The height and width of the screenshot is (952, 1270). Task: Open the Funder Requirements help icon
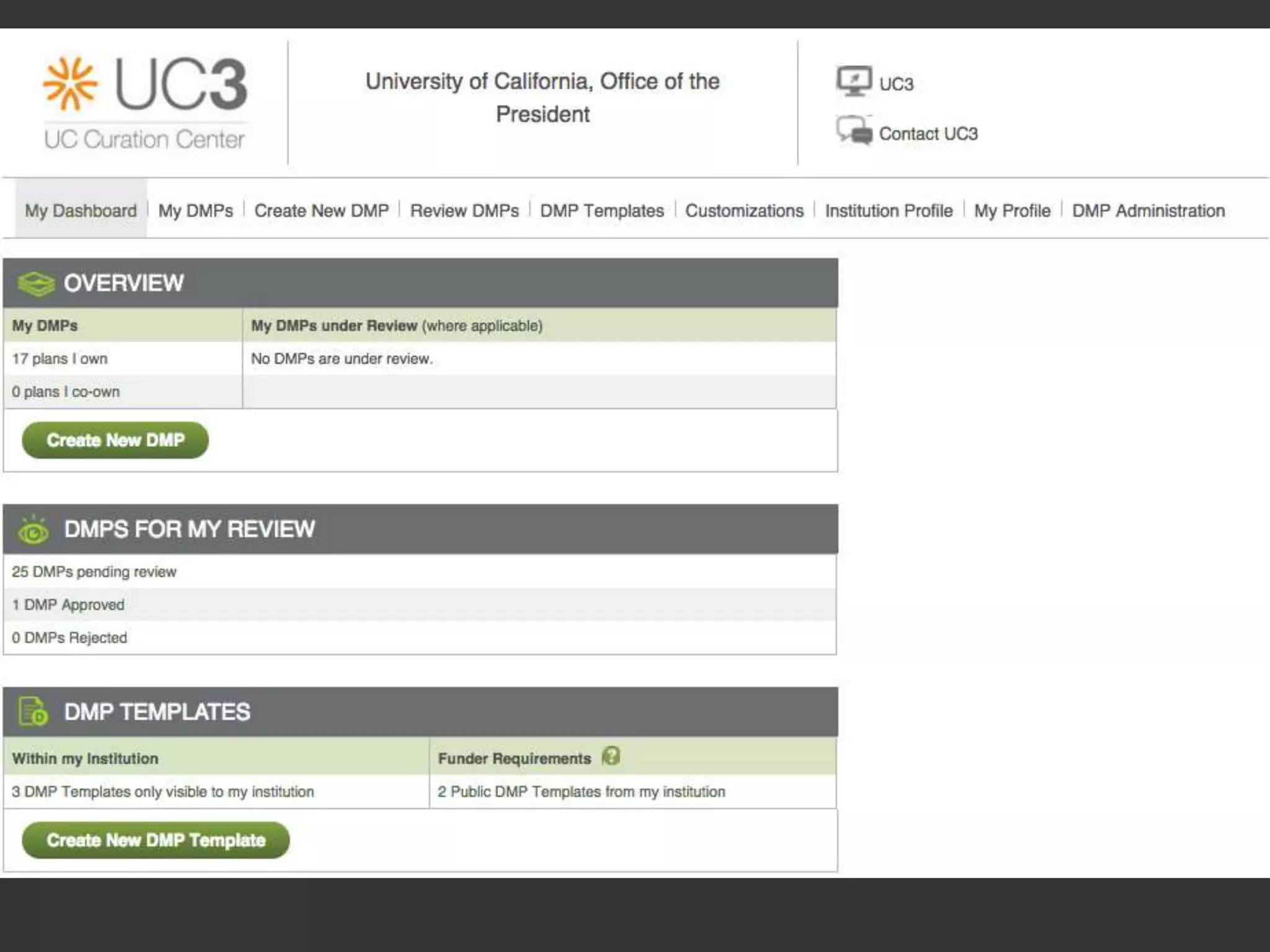pos(611,757)
